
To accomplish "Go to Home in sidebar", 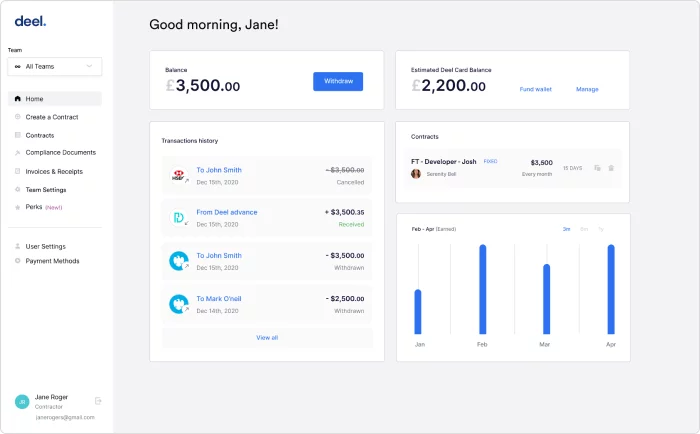I will 54,99.
